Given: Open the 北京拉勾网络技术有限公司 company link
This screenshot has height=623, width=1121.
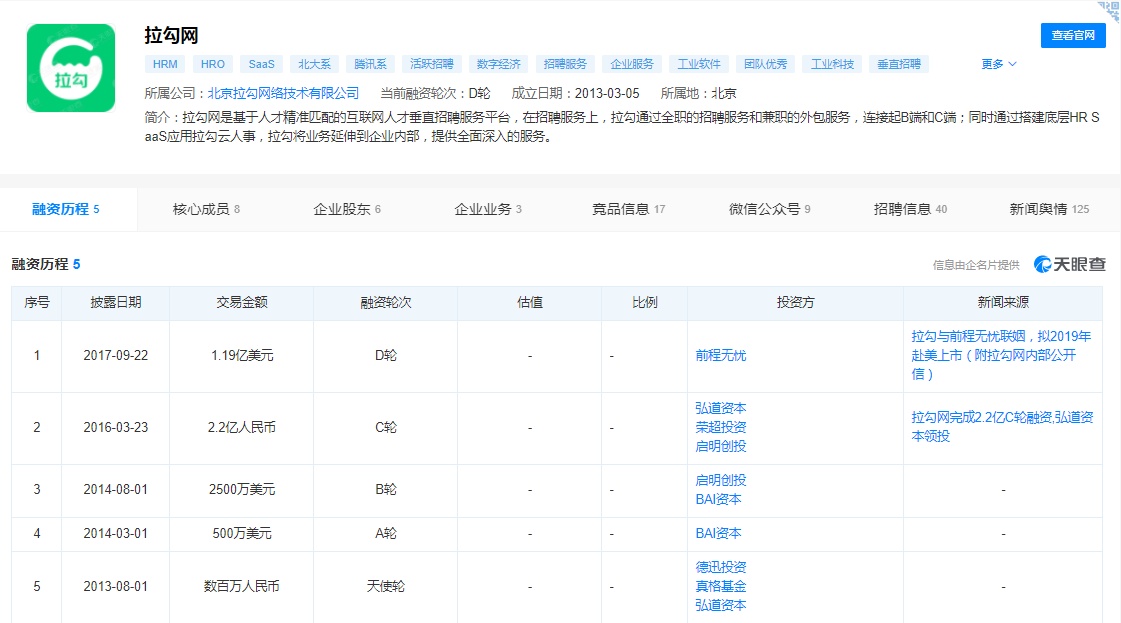Looking at the screenshot, I should pyautogui.click(x=283, y=93).
